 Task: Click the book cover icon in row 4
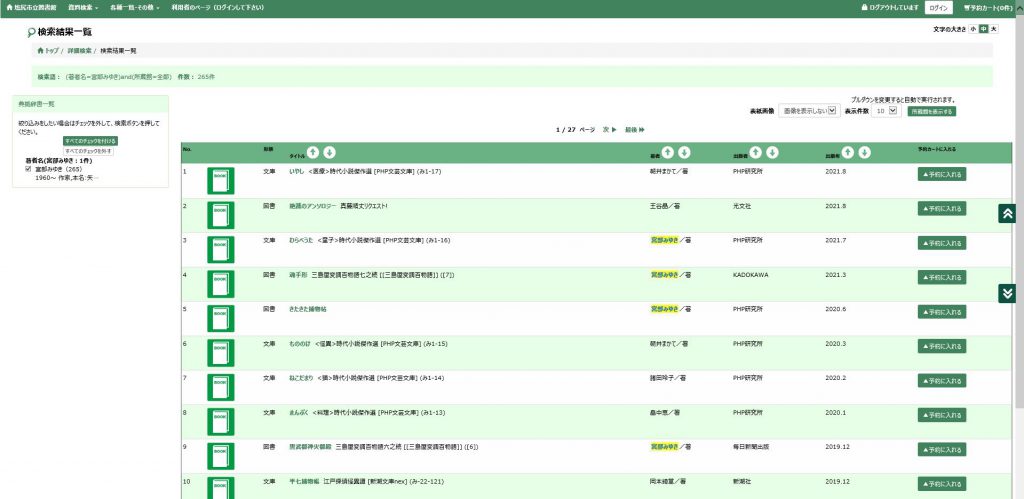221,284
